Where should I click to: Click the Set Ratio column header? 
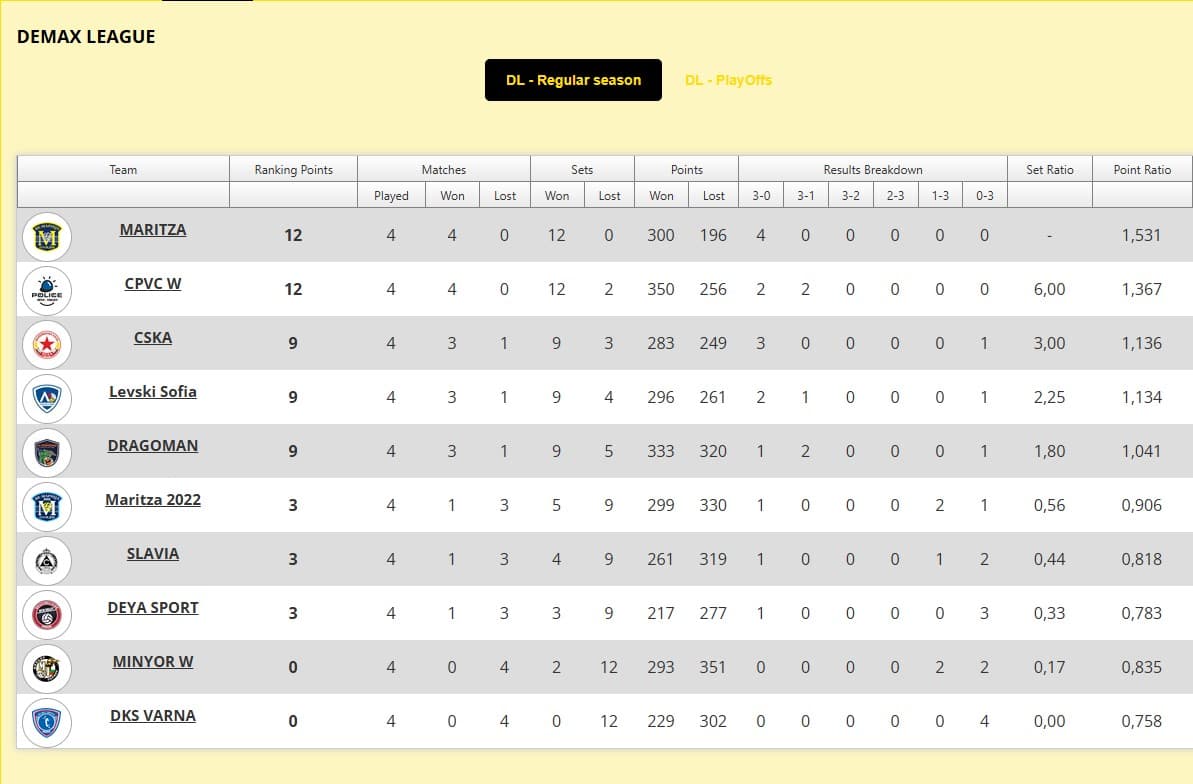(1049, 170)
